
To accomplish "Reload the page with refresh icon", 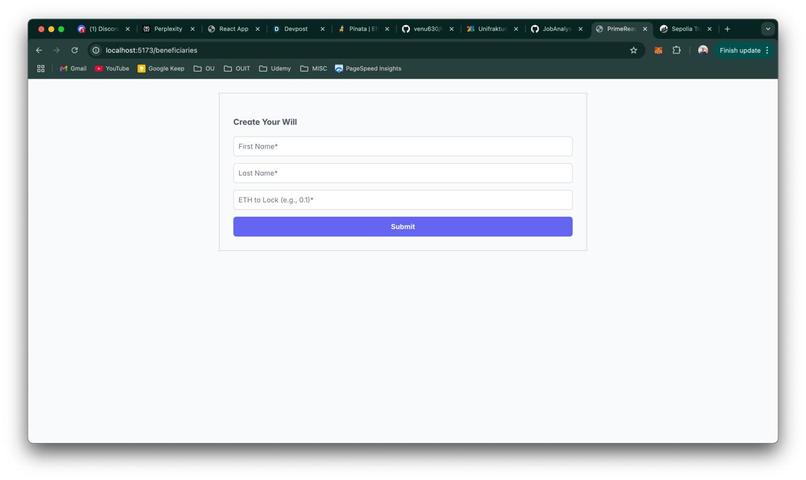I will pyautogui.click(x=75, y=50).
